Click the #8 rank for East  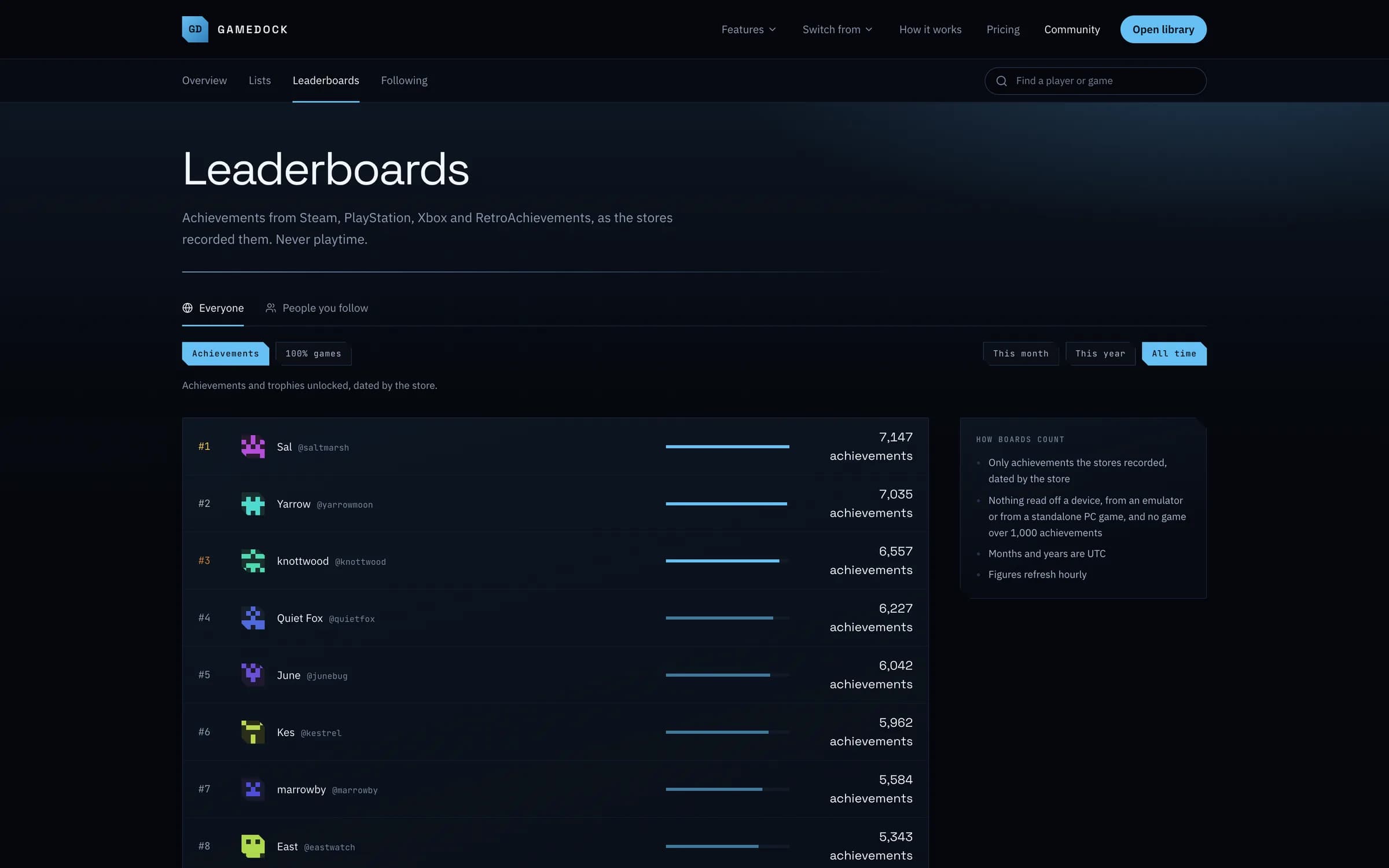click(204, 846)
